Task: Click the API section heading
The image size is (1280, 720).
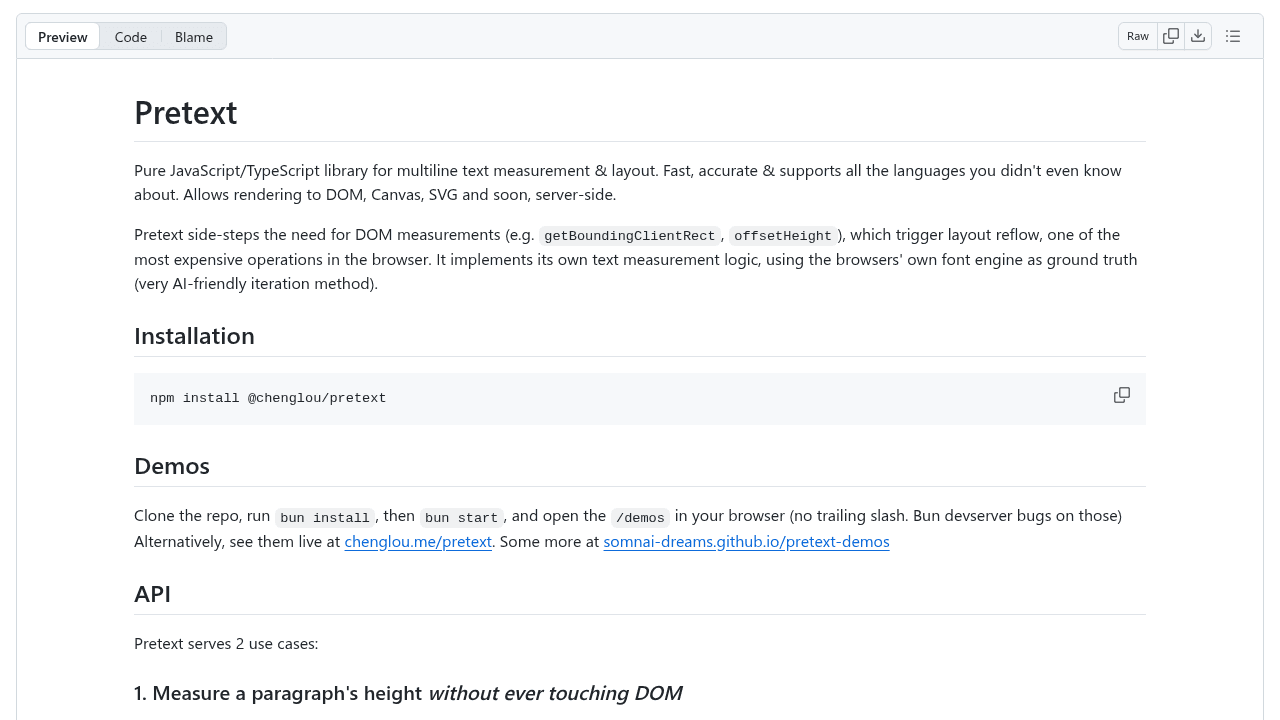Action: [152, 593]
